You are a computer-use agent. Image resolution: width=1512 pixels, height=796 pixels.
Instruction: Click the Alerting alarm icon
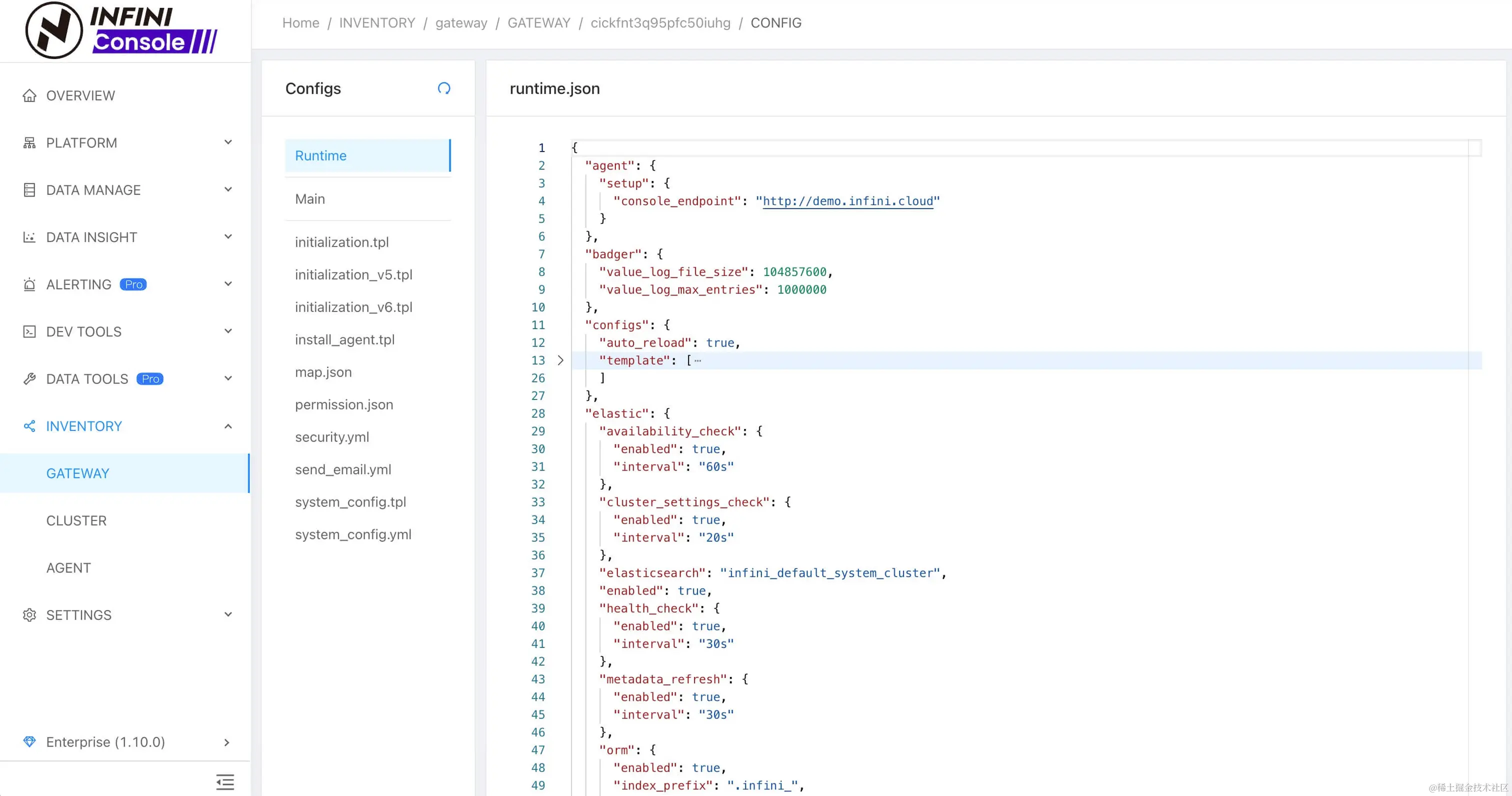[29, 284]
